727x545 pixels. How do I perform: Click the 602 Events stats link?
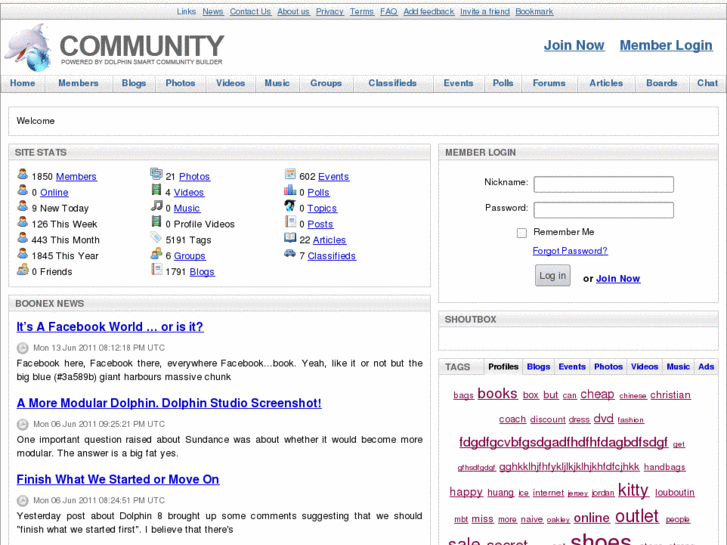pyautogui.click(x=333, y=177)
